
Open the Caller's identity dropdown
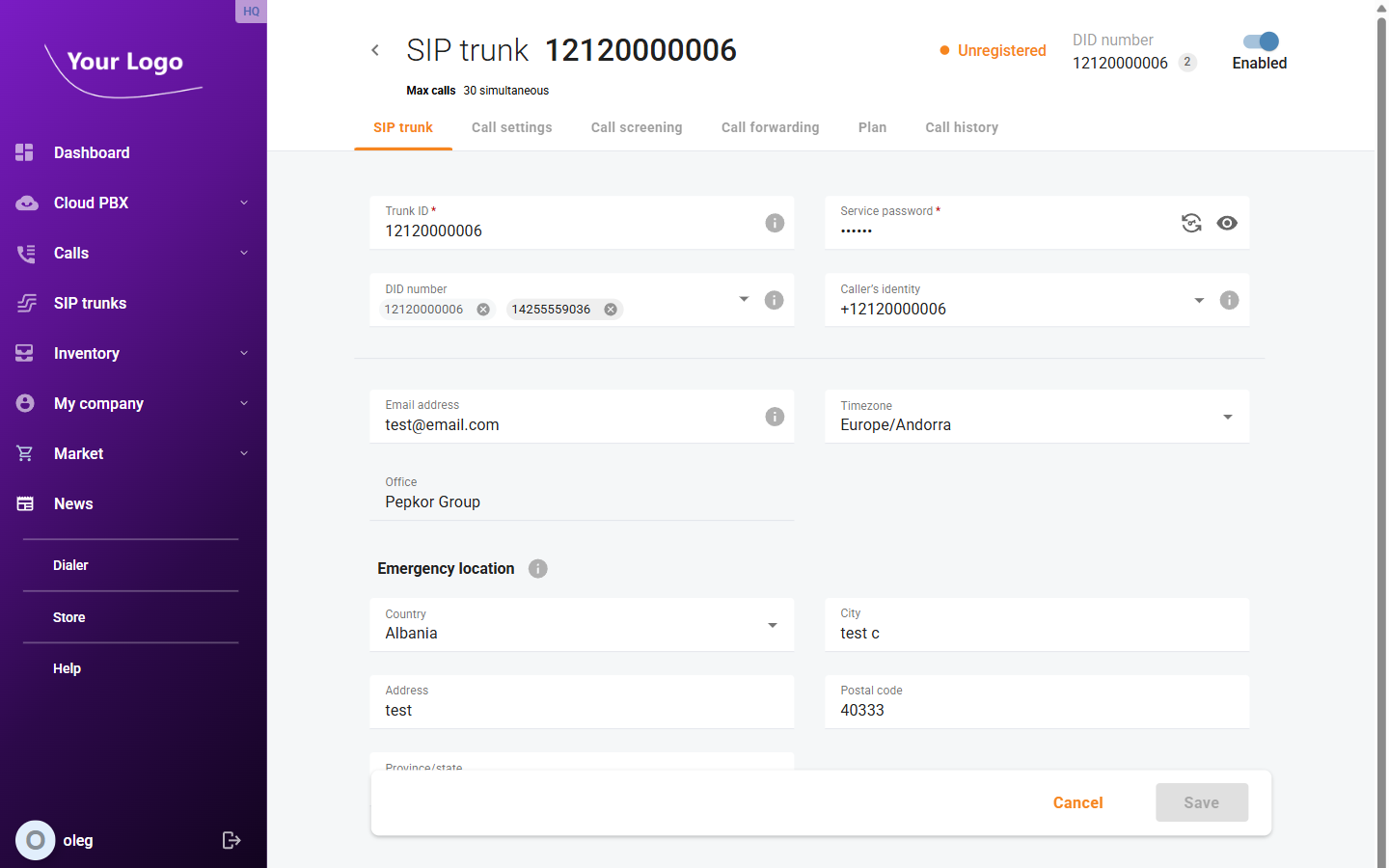point(1199,300)
